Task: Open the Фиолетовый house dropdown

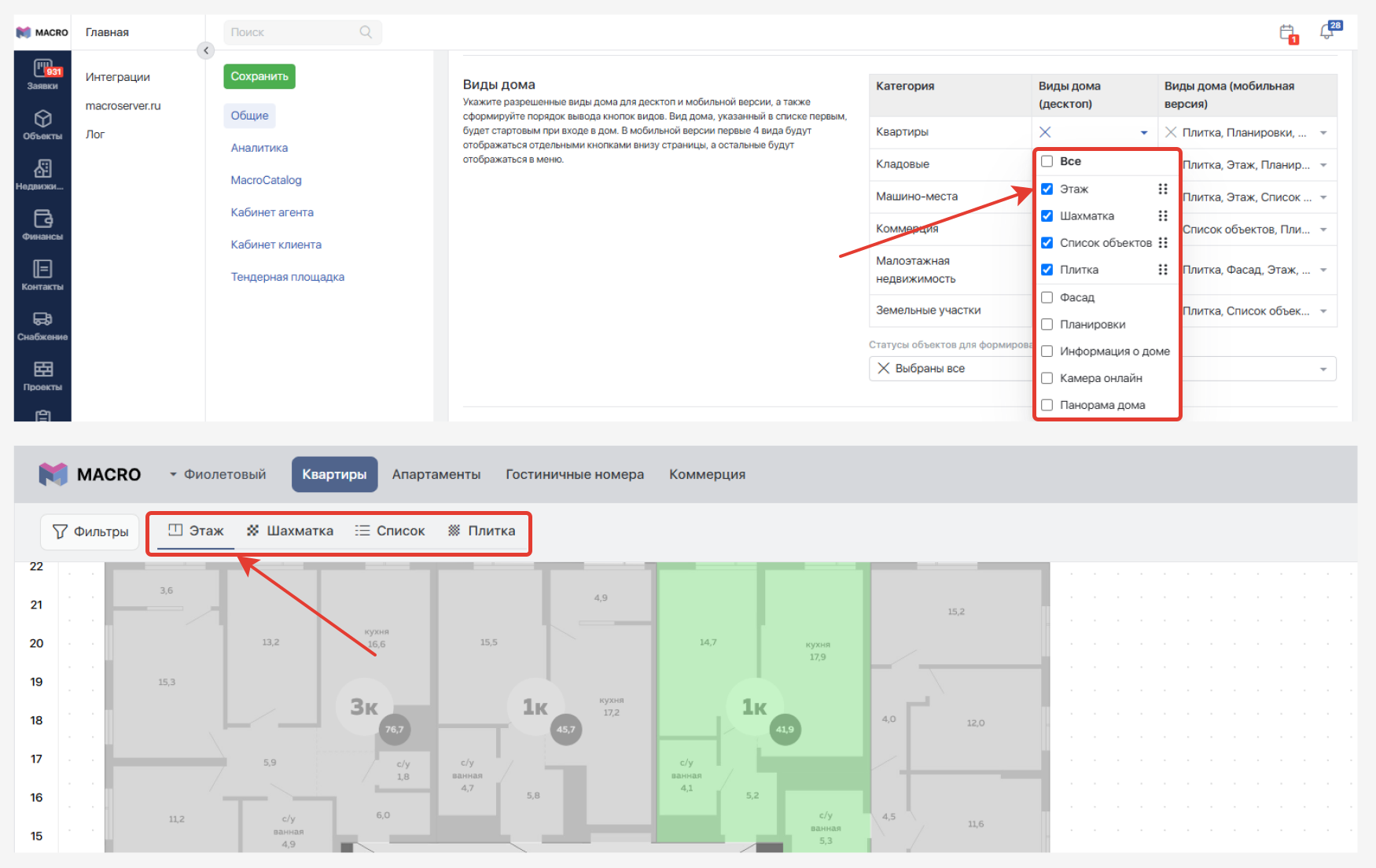Action: pyautogui.click(x=218, y=475)
